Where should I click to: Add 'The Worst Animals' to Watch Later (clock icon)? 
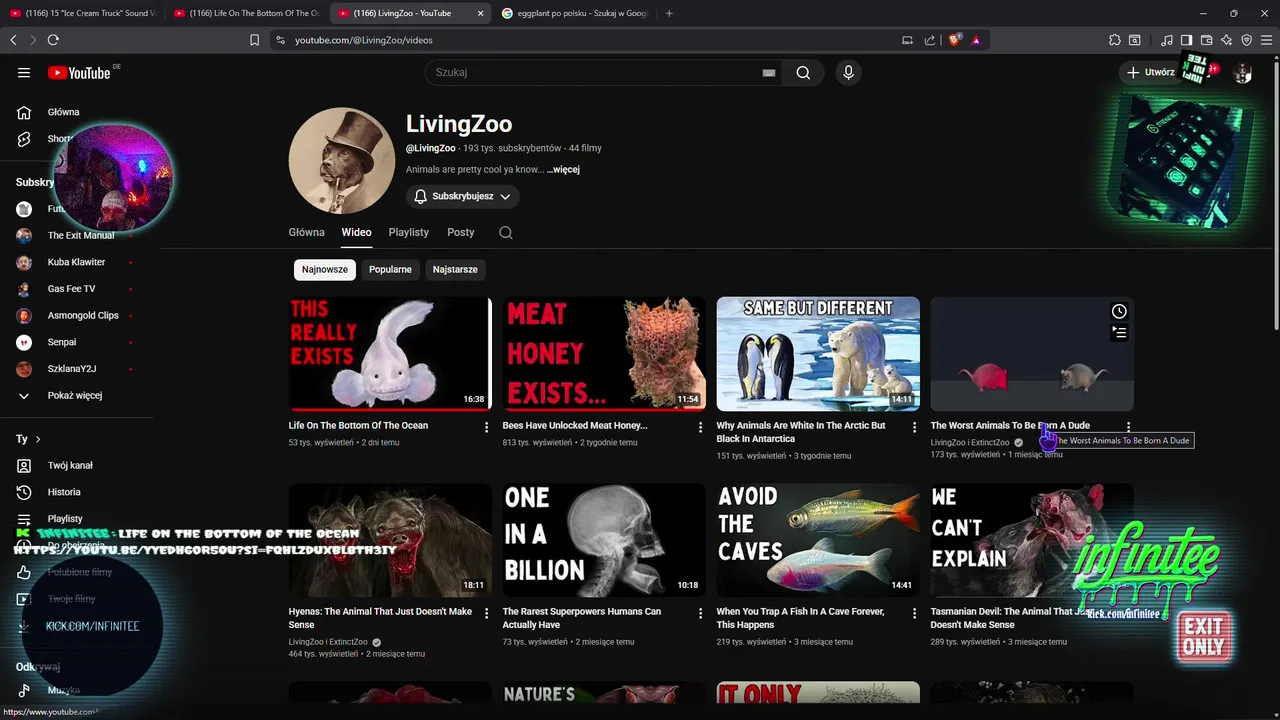point(1119,311)
